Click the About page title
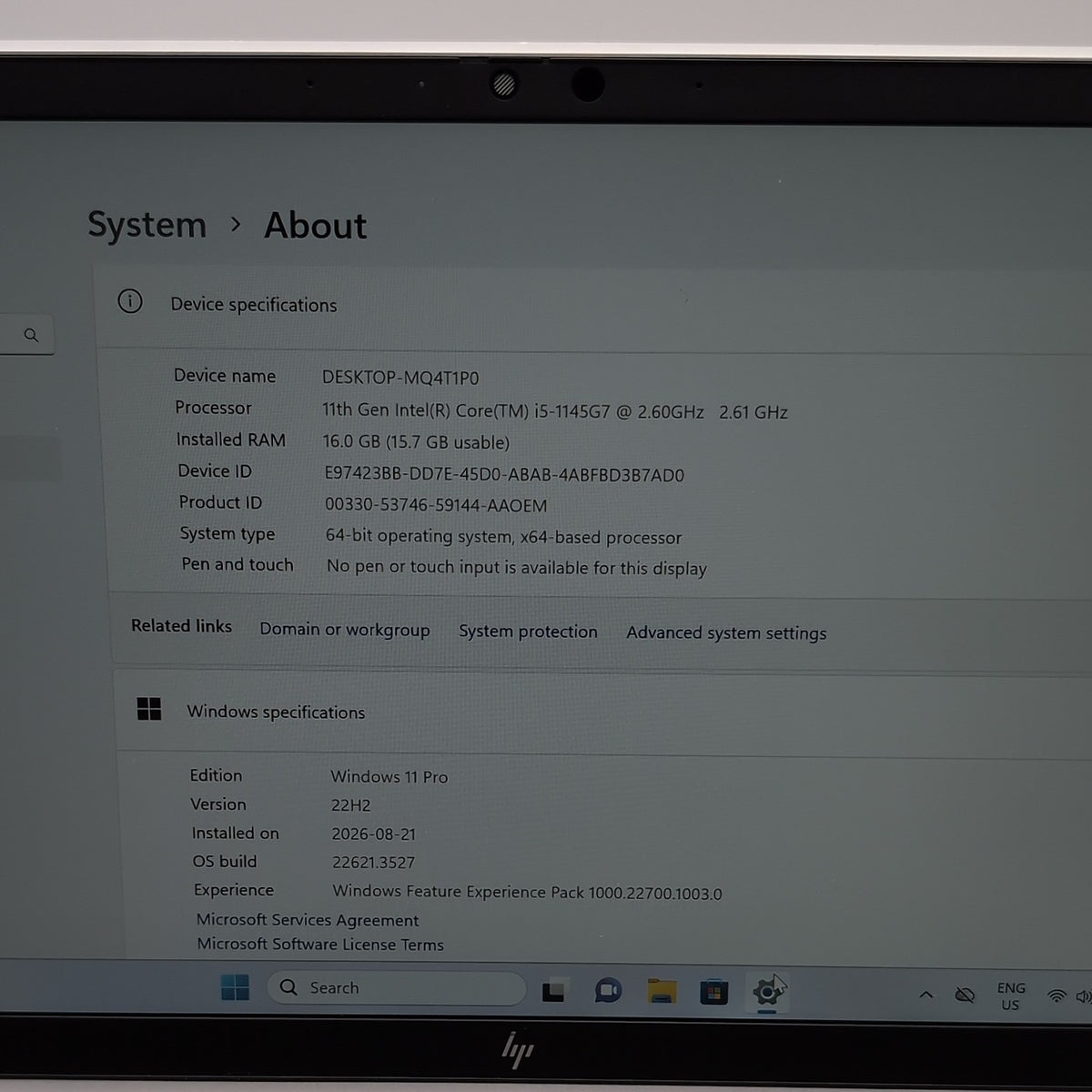This screenshot has width=1092, height=1092. pos(315,226)
